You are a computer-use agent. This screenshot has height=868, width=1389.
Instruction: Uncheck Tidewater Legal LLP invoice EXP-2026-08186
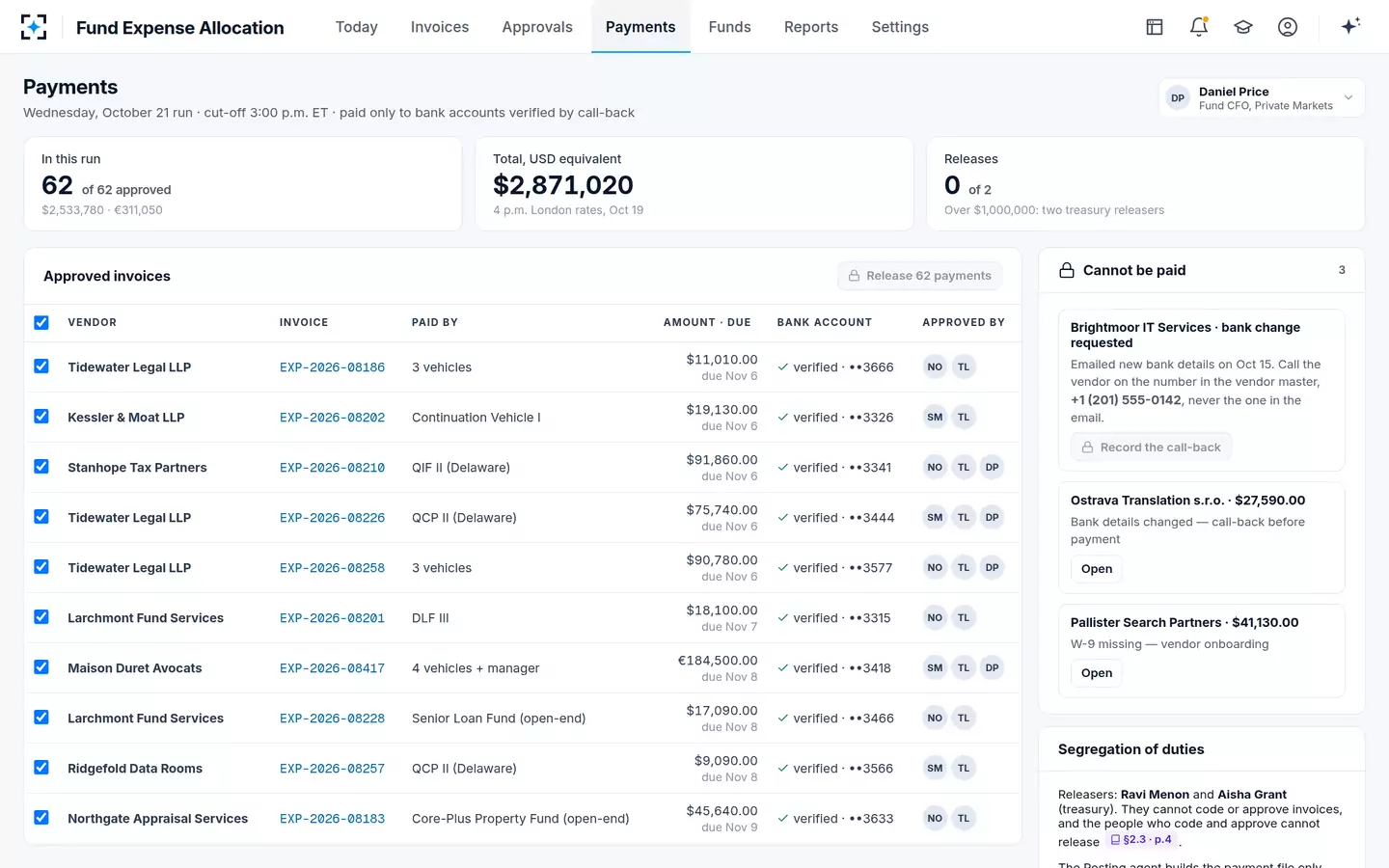pos(41,366)
